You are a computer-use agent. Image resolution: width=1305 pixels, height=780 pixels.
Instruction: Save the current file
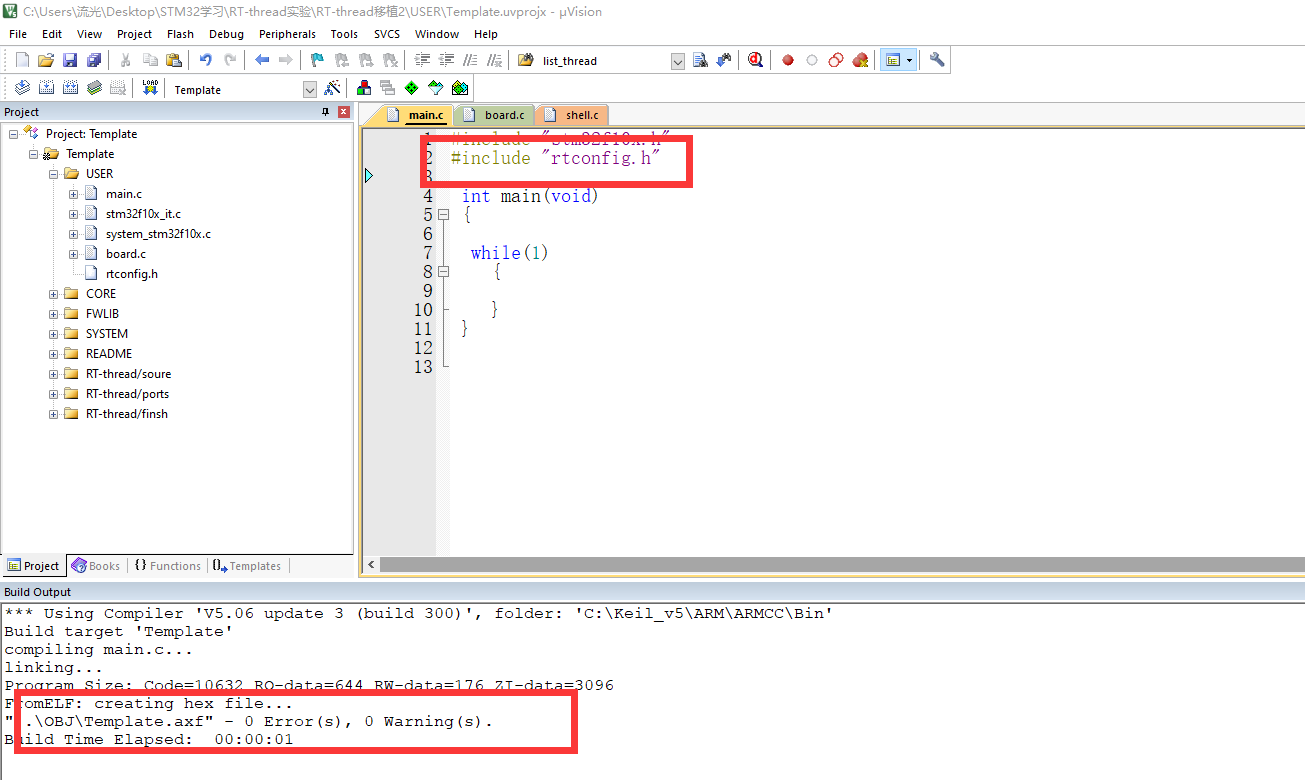click(x=70, y=60)
